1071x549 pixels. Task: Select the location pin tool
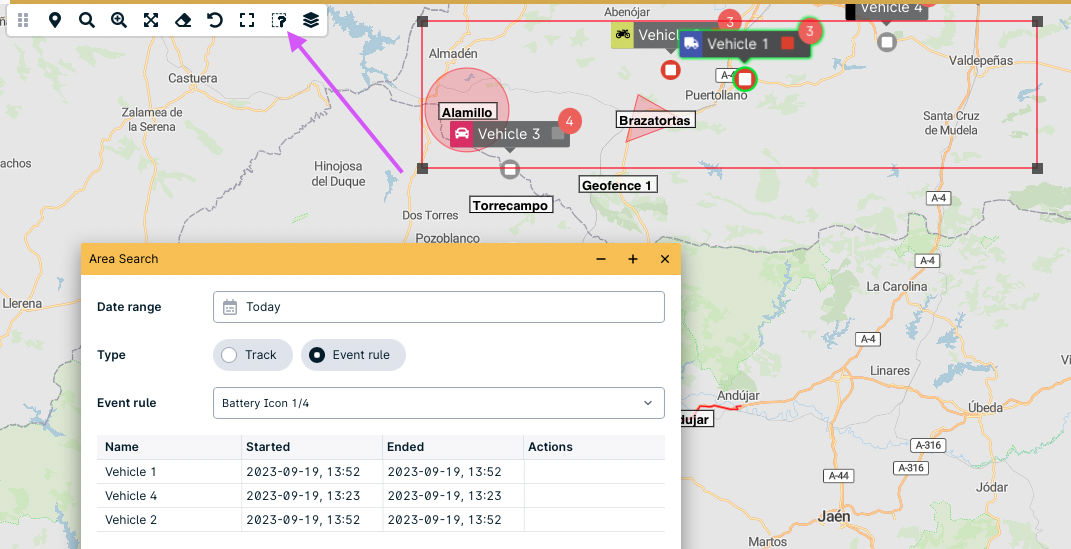pyautogui.click(x=55, y=20)
